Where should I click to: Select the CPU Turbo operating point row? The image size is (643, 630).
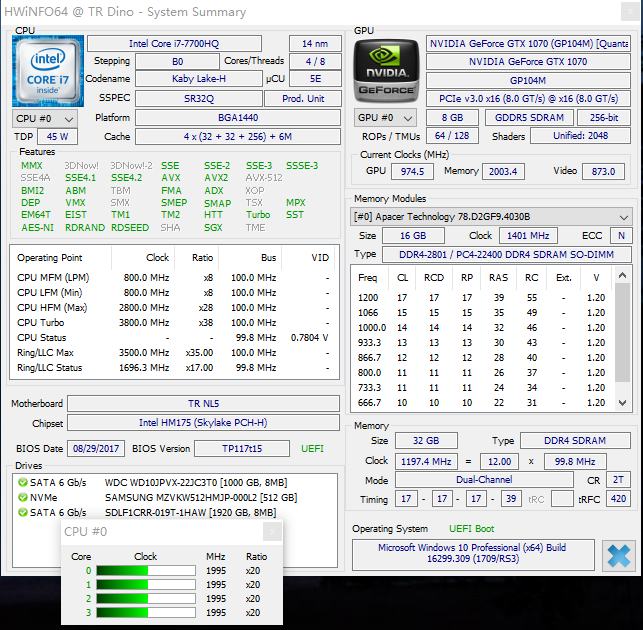[x=174, y=323]
